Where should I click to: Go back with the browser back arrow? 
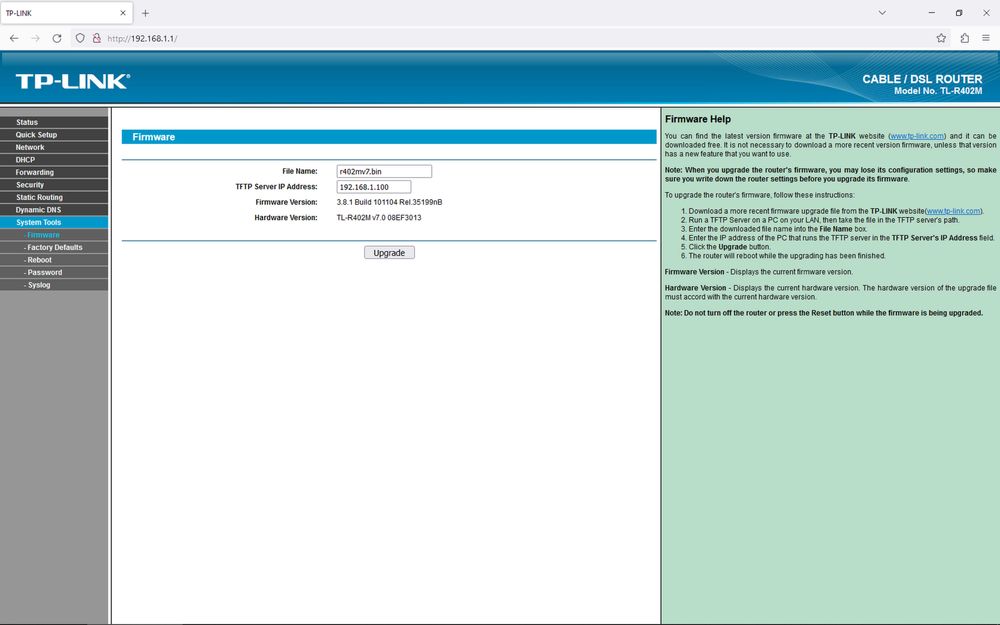[14, 38]
